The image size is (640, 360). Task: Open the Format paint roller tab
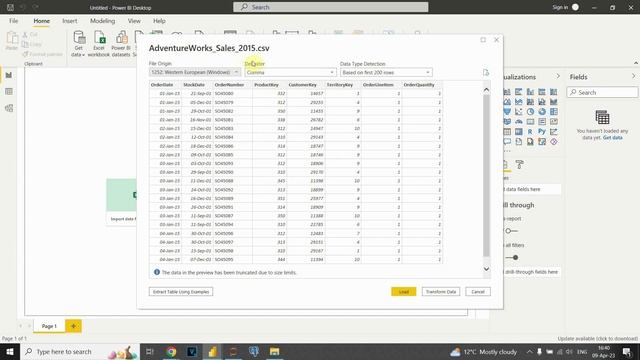(519, 164)
